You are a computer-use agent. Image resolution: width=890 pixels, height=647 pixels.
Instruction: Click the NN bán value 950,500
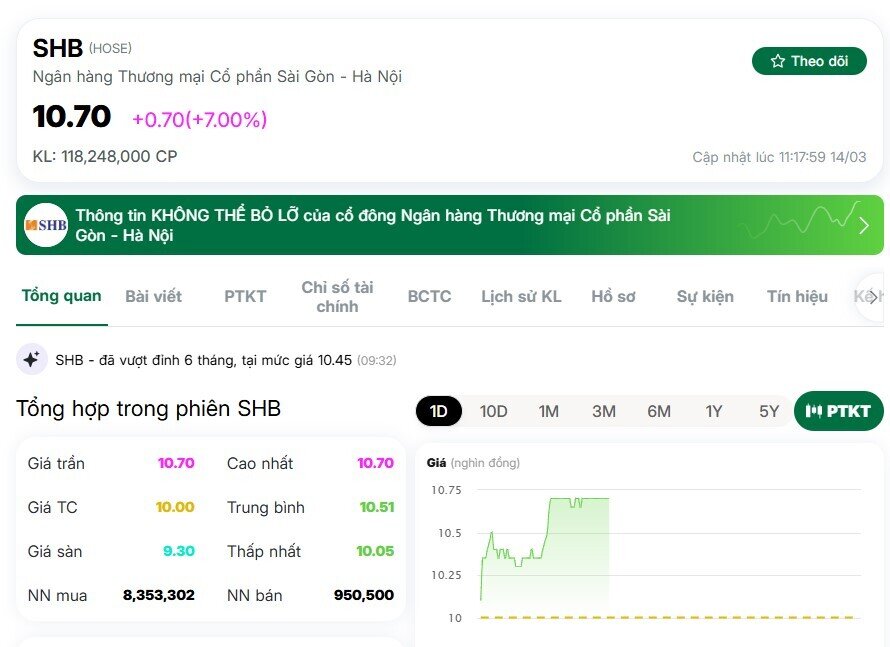[364, 595]
